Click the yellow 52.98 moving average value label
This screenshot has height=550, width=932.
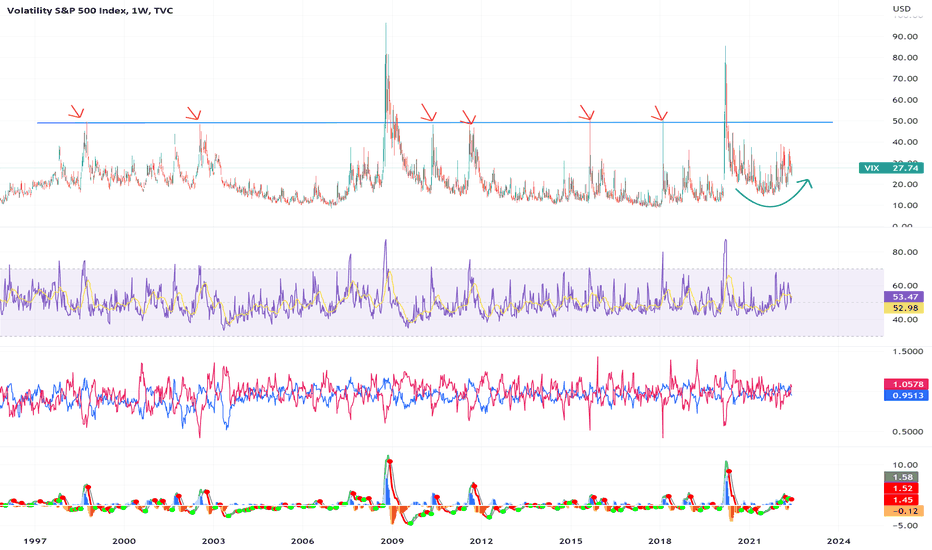pos(903,308)
